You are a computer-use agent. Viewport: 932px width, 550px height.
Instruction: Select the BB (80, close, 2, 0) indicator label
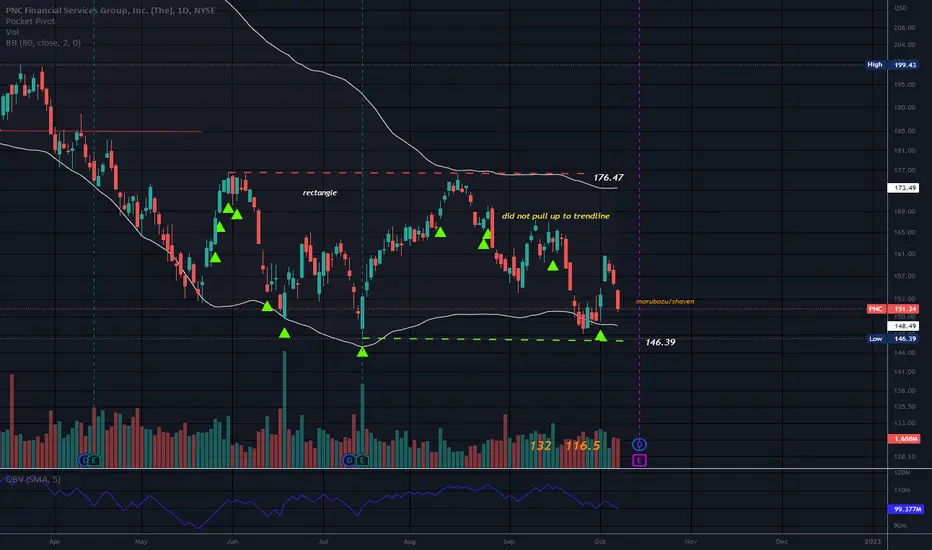tap(43, 43)
